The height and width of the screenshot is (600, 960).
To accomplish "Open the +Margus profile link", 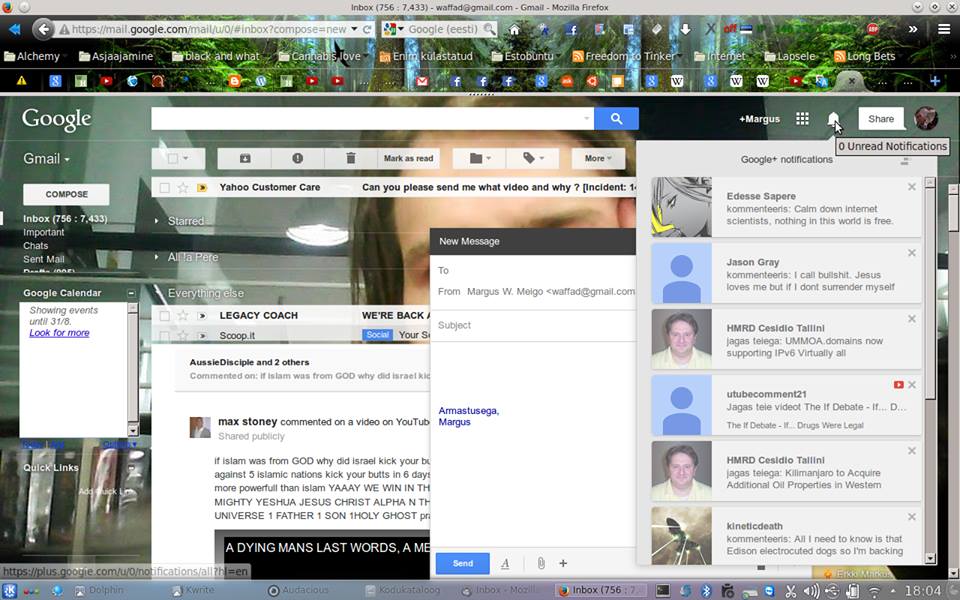I will pos(759,119).
